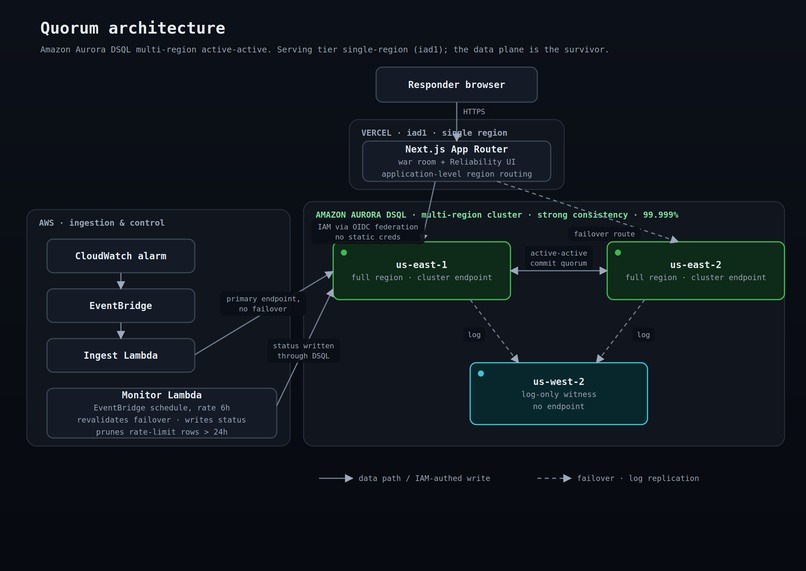
Task: Click the 'failover route' label
Action: click(604, 234)
